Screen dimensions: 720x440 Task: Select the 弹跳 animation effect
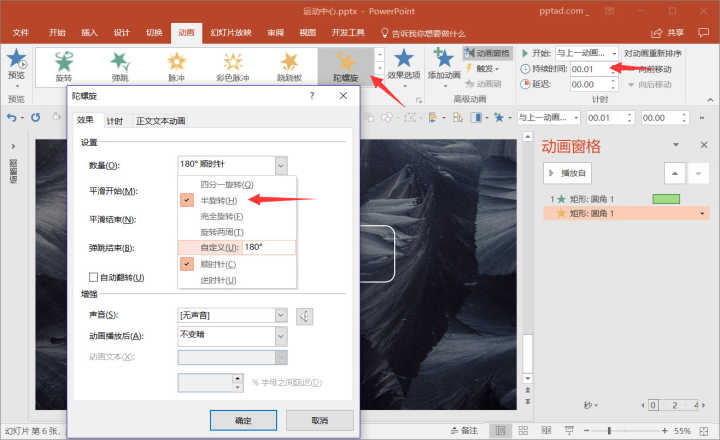point(120,67)
